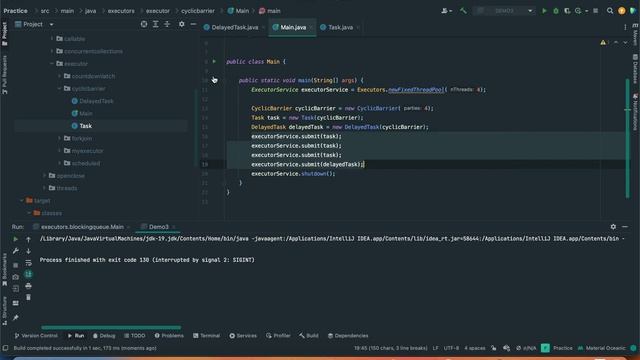Stop the running process in the top toolbar
Viewport: 640px width, 360px height.
tap(596, 11)
